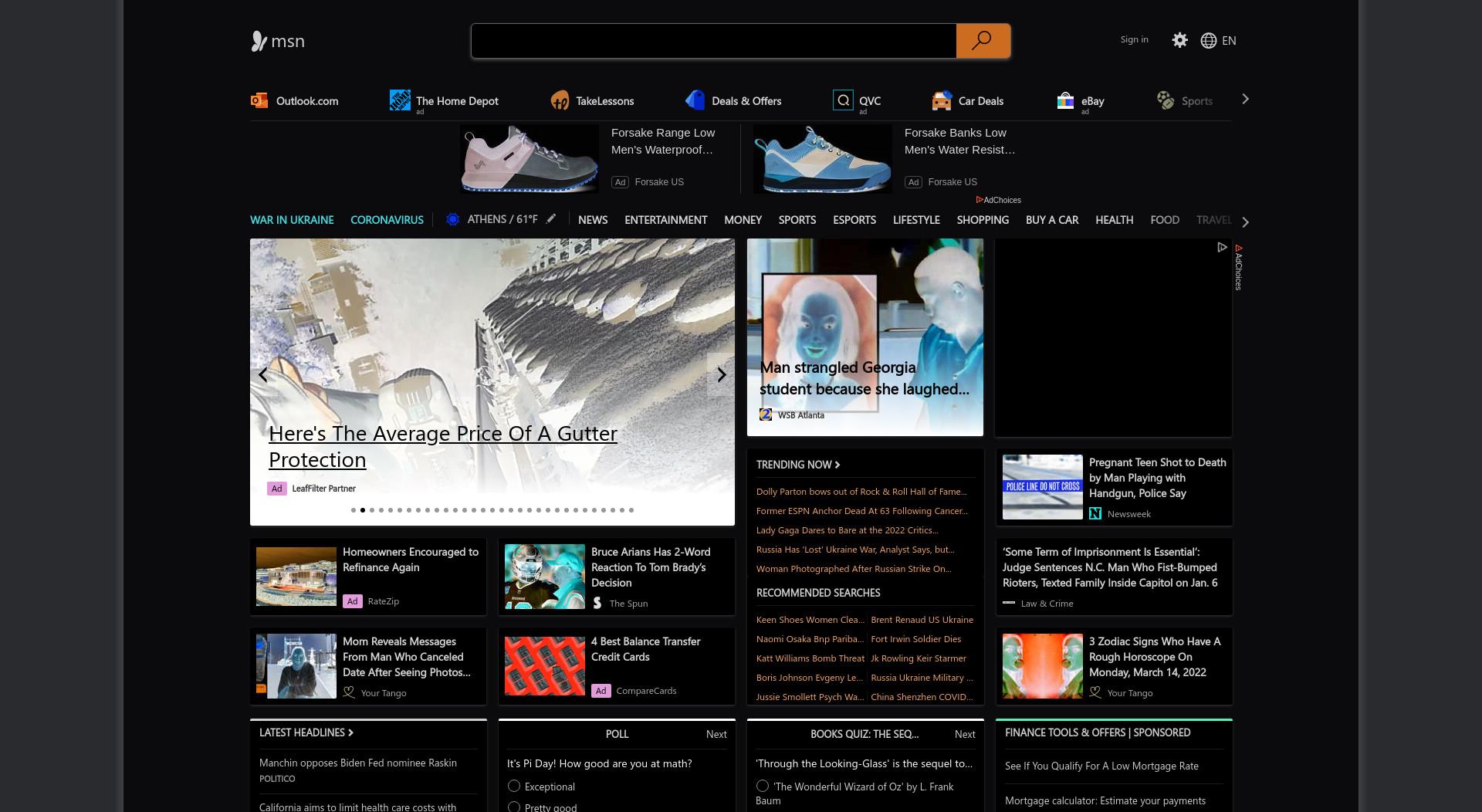This screenshot has height=812, width=1482.
Task: Select 'The Wonderful Wizard of Oz' quiz answer
Action: tap(763, 786)
